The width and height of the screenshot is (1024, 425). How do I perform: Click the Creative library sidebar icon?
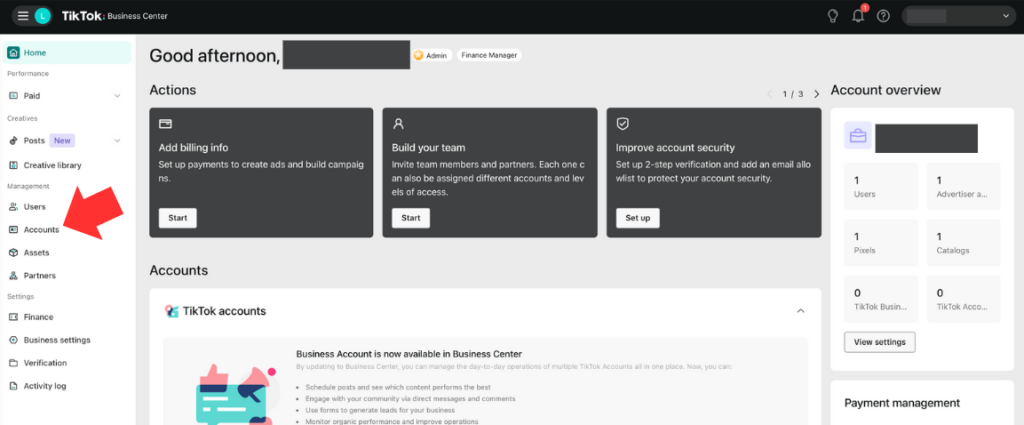pyautogui.click(x=13, y=165)
